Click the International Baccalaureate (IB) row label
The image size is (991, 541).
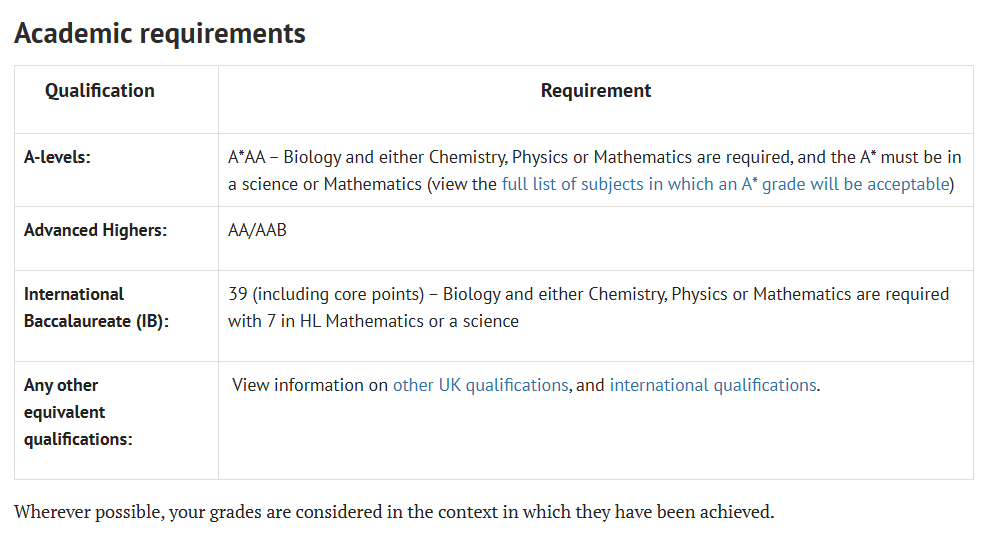(x=97, y=307)
